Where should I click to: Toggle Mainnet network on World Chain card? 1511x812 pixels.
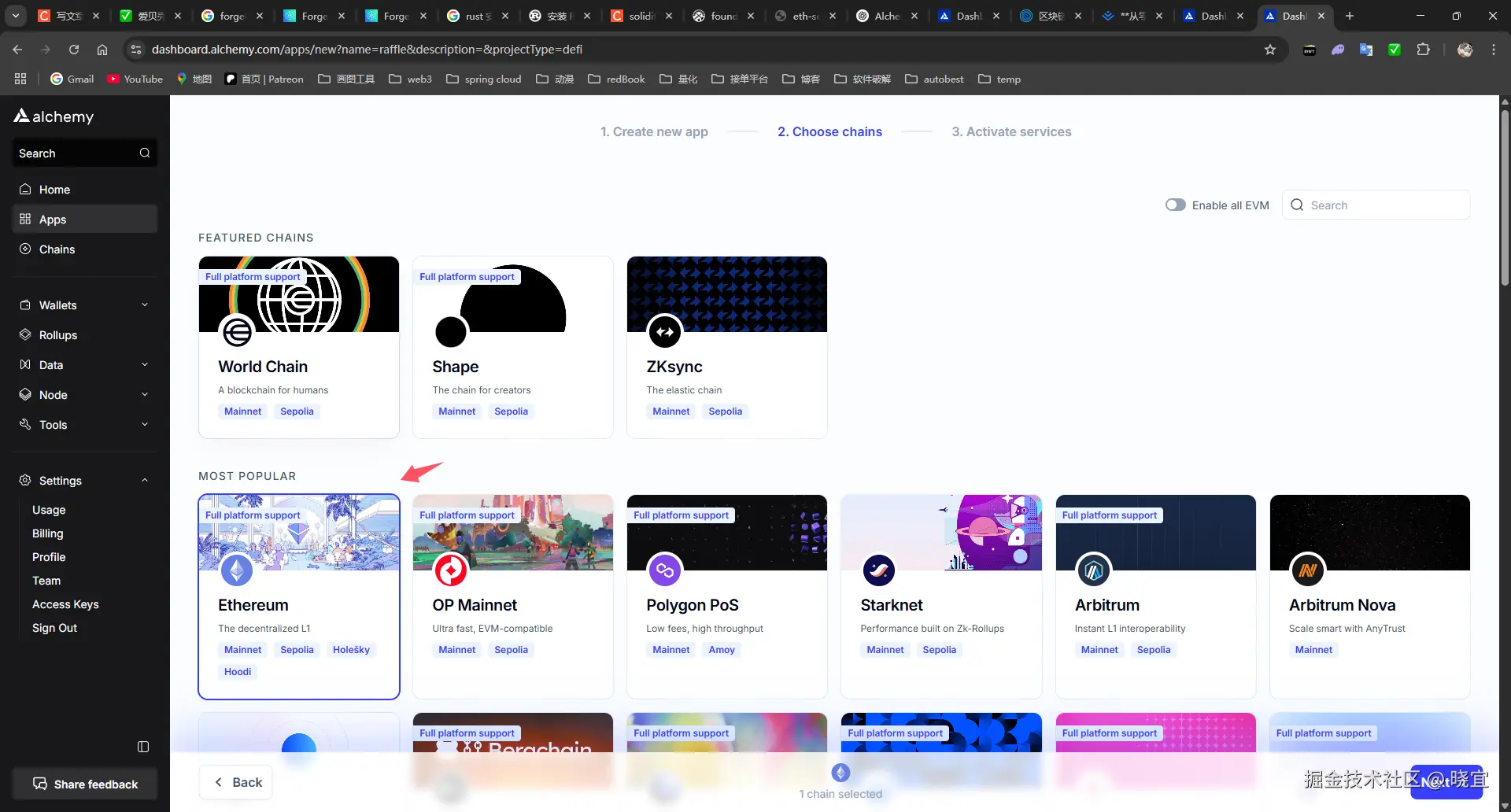[242, 412]
